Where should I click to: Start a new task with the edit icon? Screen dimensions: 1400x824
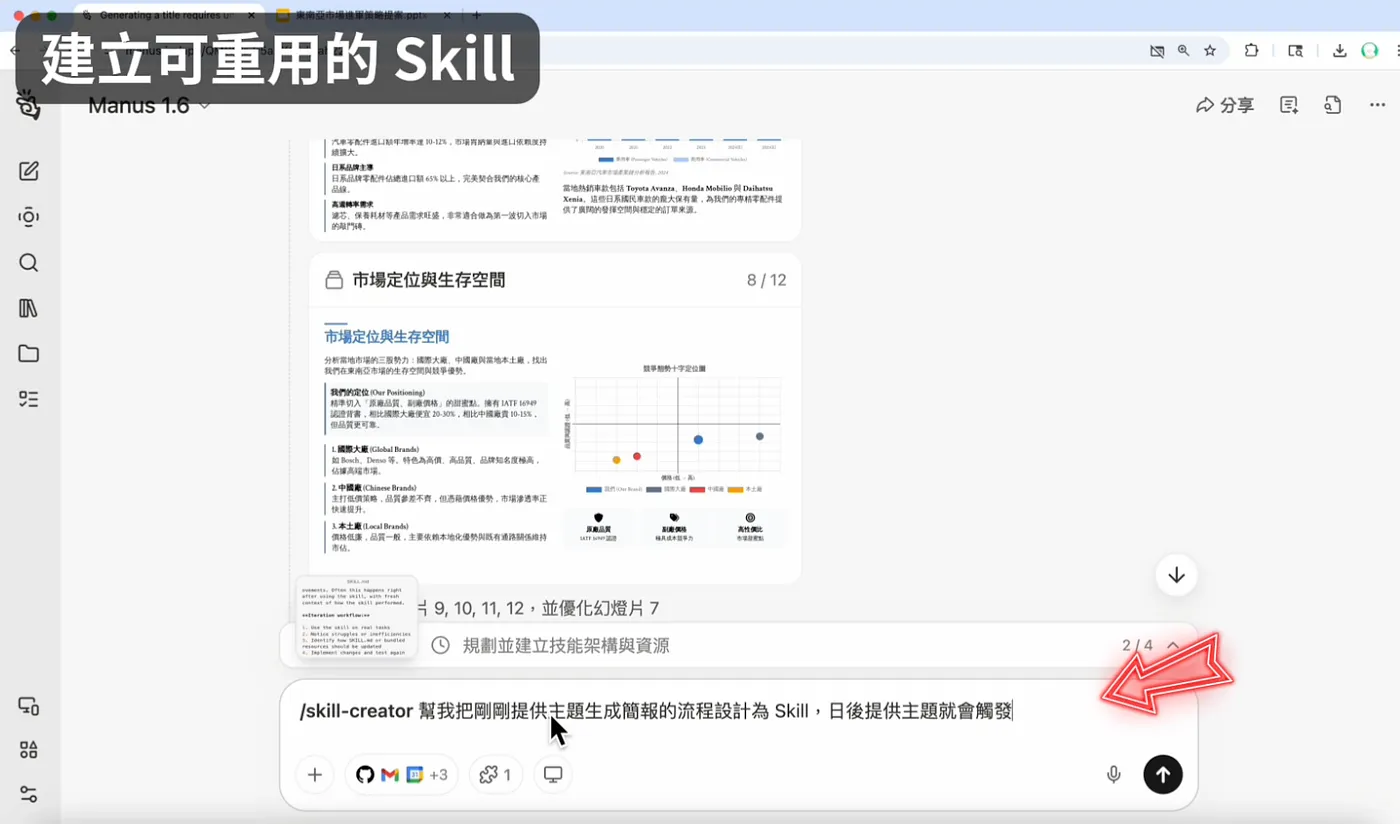click(29, 171)
